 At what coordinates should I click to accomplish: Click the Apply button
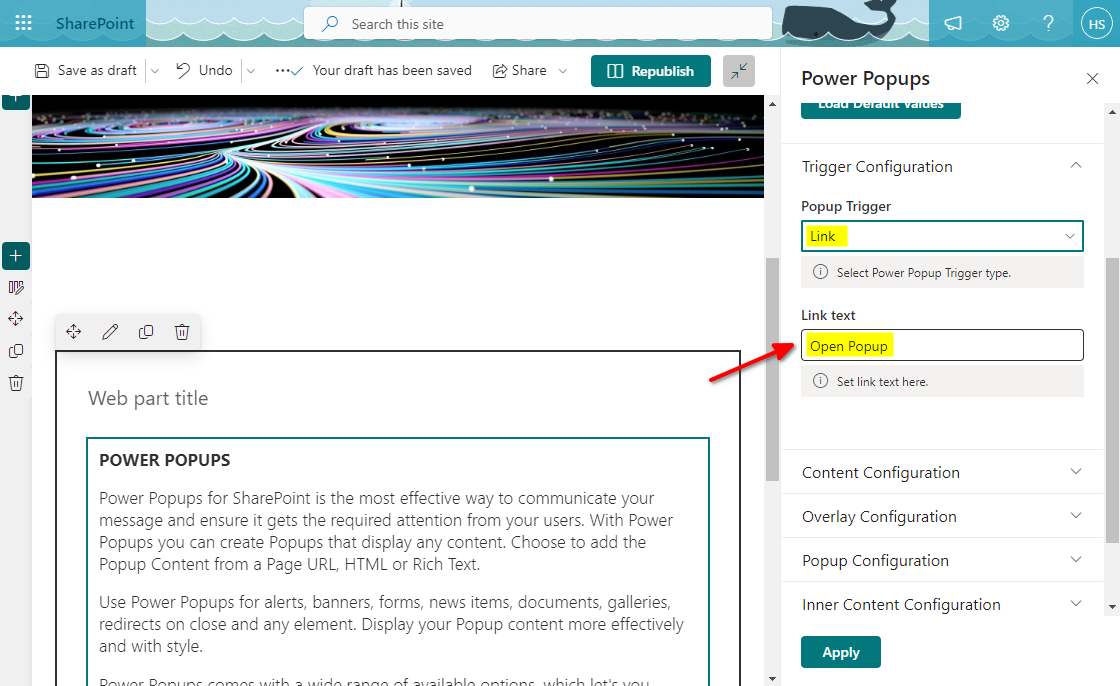click(x=841, y=652)
